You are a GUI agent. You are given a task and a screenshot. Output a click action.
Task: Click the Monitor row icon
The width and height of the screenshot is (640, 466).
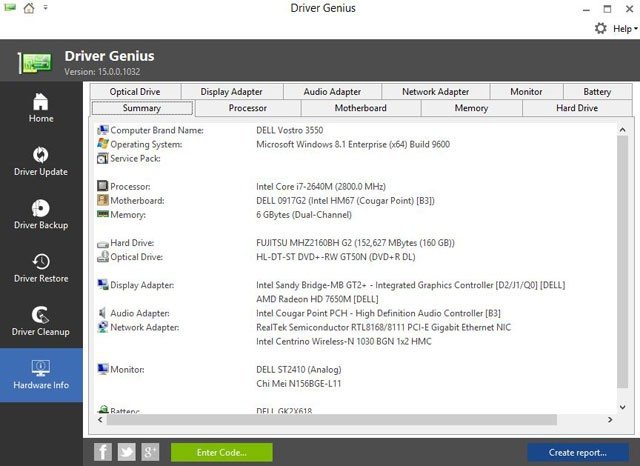click(x=103, y=369)
